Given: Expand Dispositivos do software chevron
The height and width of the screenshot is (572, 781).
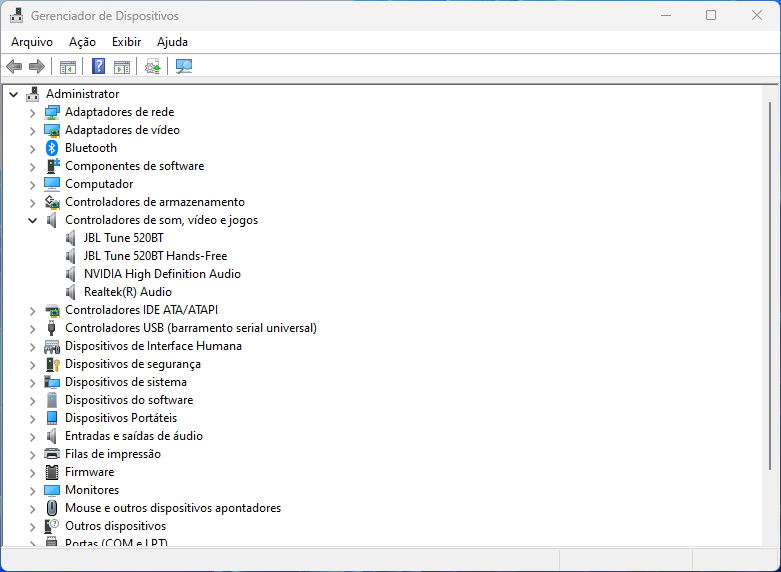Looking at the screenshot, I should tap(32, 401).
